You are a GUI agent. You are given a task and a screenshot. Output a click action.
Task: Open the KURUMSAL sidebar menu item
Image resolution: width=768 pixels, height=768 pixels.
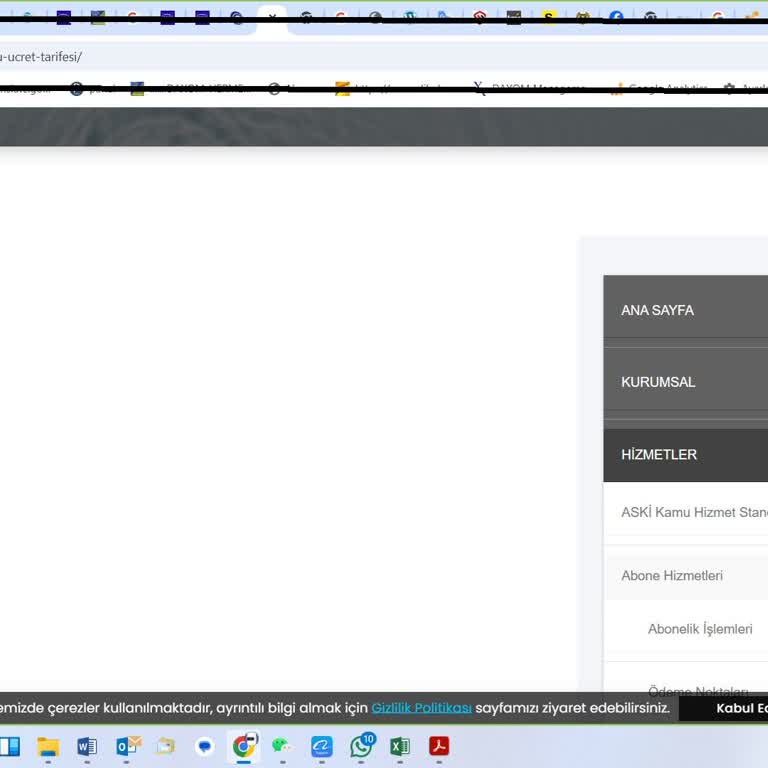[658, 382]
